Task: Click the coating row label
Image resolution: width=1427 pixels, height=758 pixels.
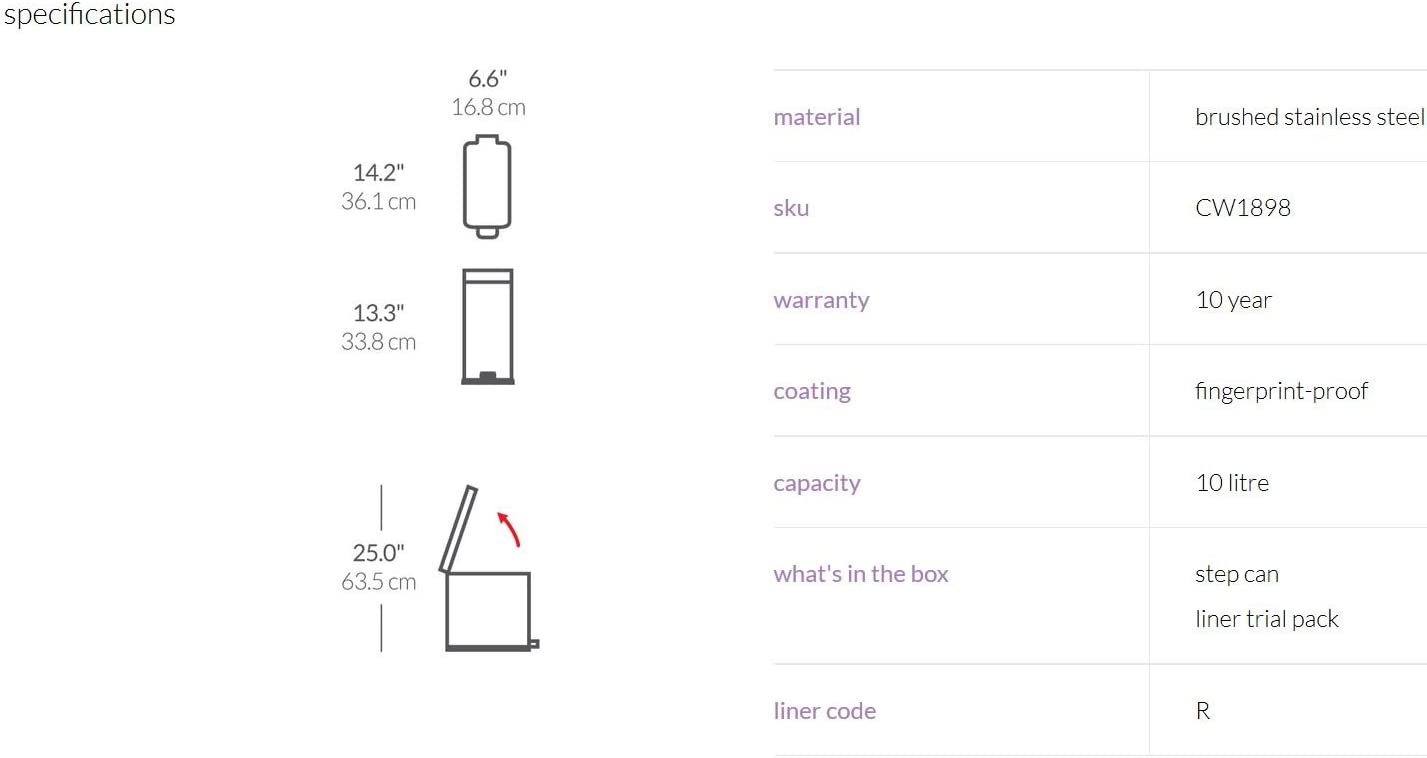Action: (x=812, y=391)
